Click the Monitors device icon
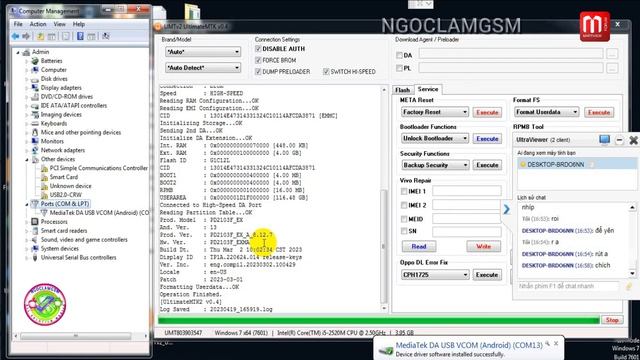640x360 pixels. coord(35,141)
